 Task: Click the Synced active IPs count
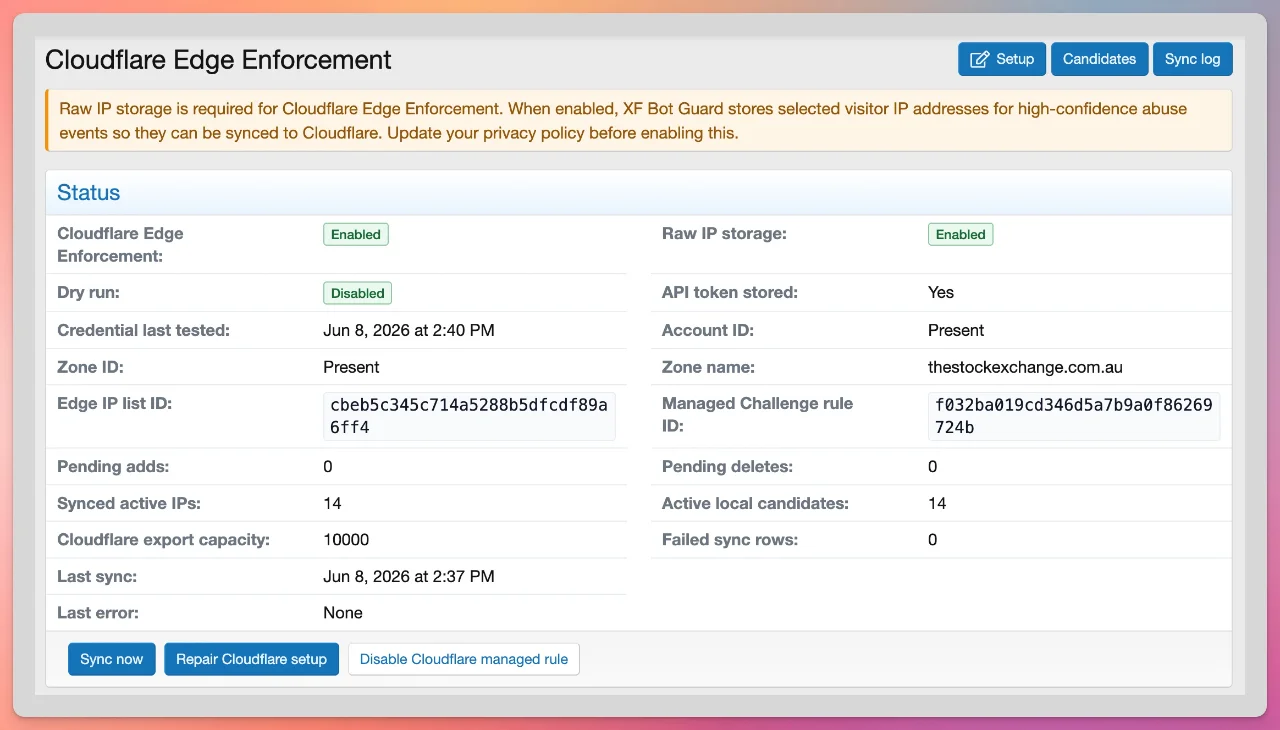point(332,503)
